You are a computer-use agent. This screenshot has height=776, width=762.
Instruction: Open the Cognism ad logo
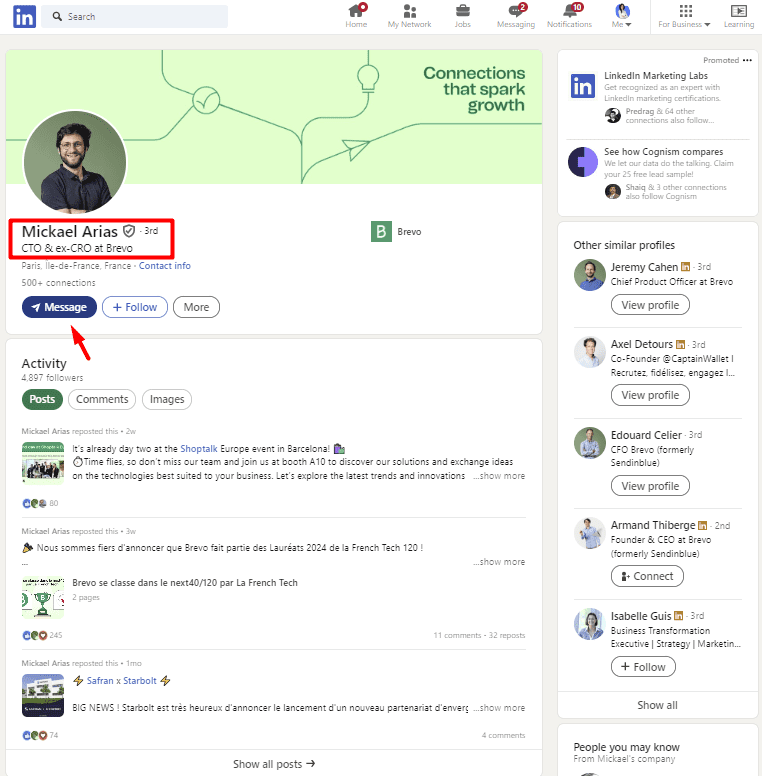click(x=582, y=162)
